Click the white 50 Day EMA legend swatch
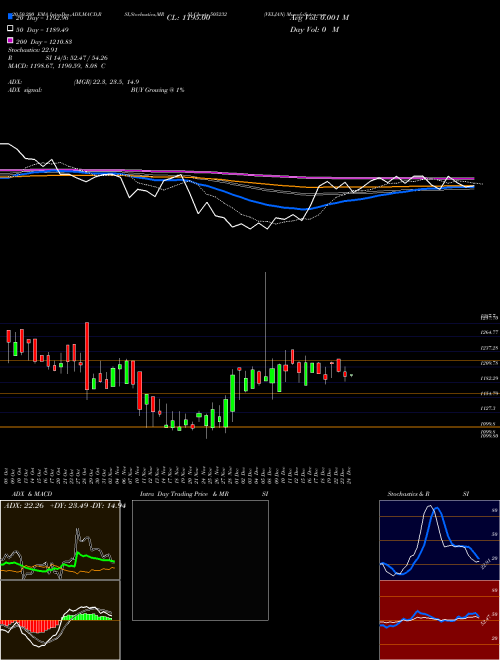500x660 pixels. point(10,29)
